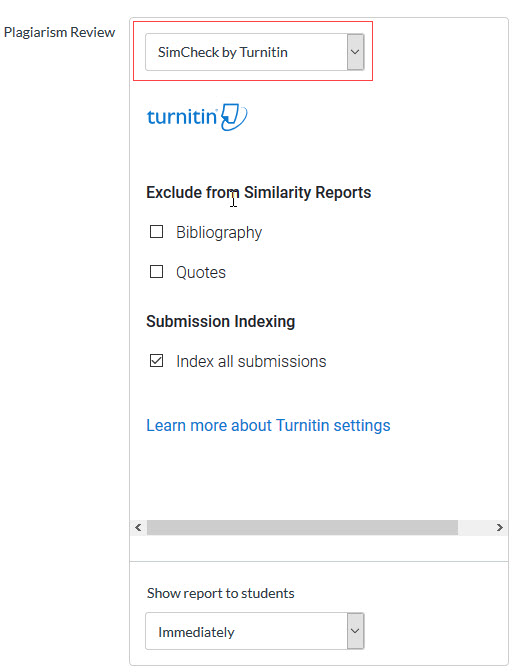Click the Index all submissions label
Viewport: 514px width, 672px height.
click(251, 362)
